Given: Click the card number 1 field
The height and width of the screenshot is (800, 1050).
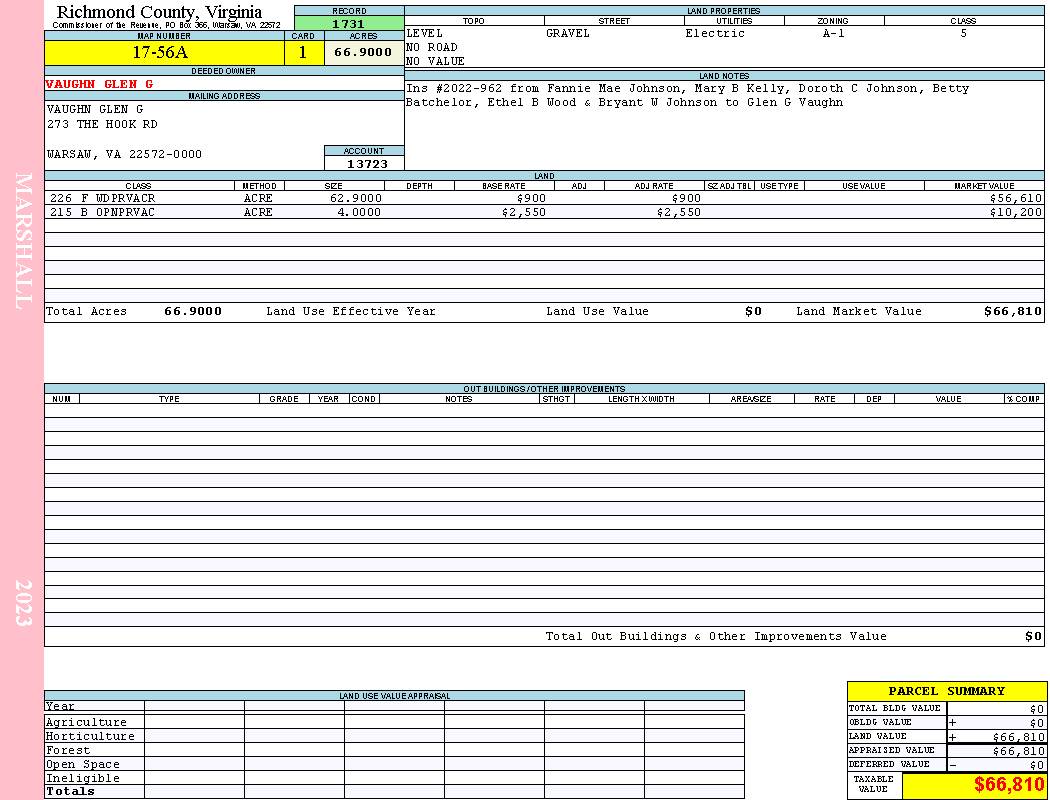Looking at the screenshot, I should [304, 53].
